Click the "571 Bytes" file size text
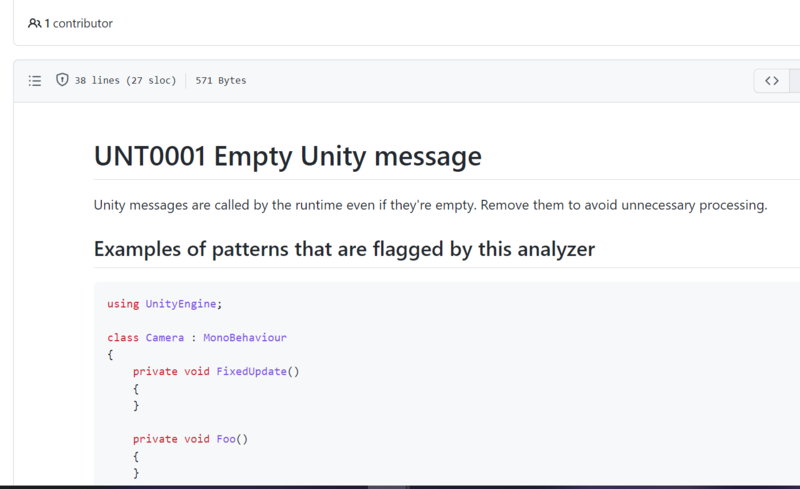The width and height of the screenshot is (800, 489). [220, 81]
